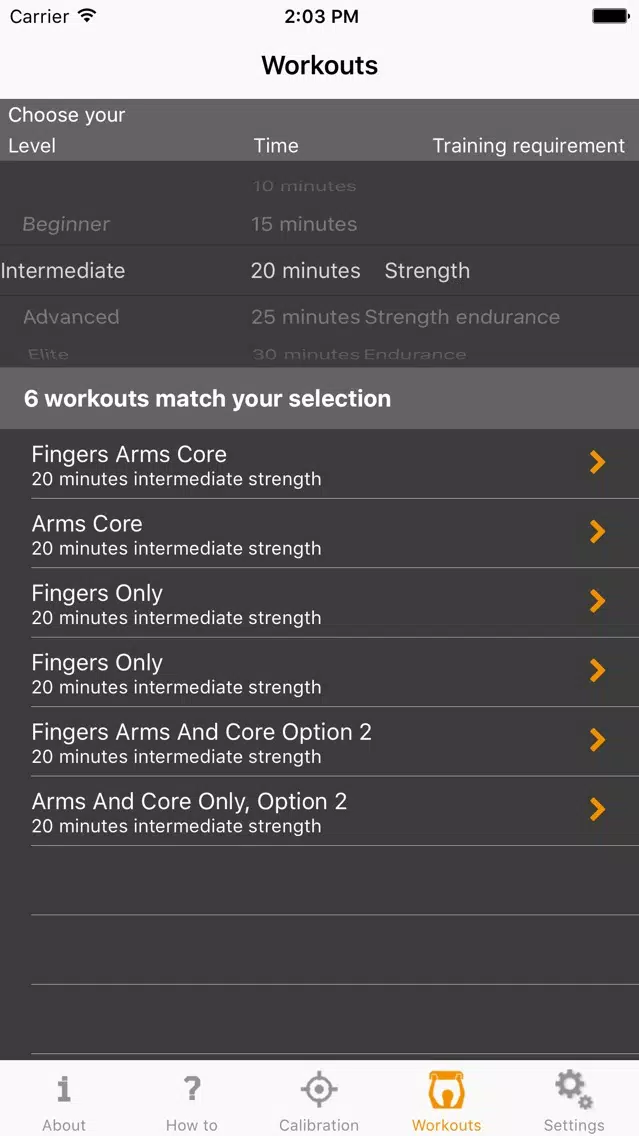Tap chevron beside Arms Core workout
The height and width of the screenshot is (1136, 639).
click(597, 532)
